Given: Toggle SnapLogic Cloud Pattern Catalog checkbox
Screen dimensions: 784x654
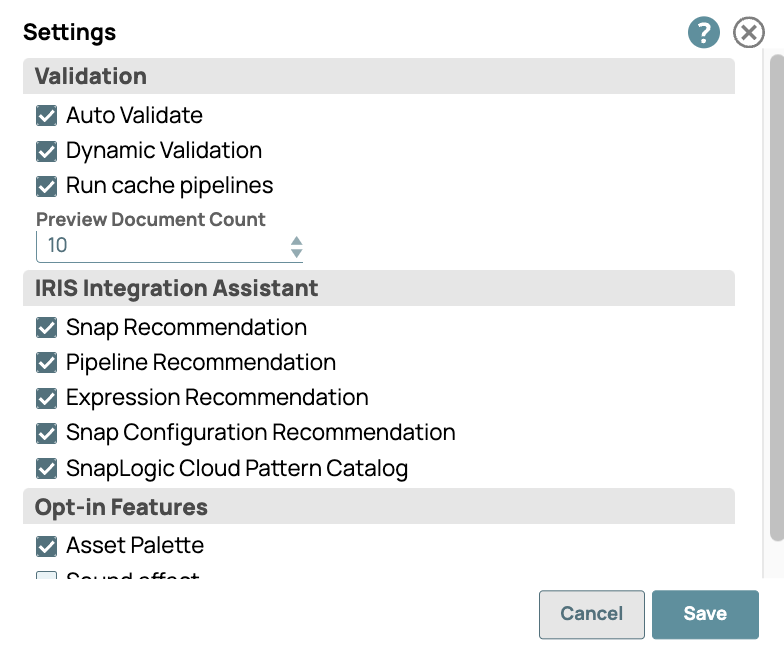Looking at the screenshot, I should coord(46,468).
